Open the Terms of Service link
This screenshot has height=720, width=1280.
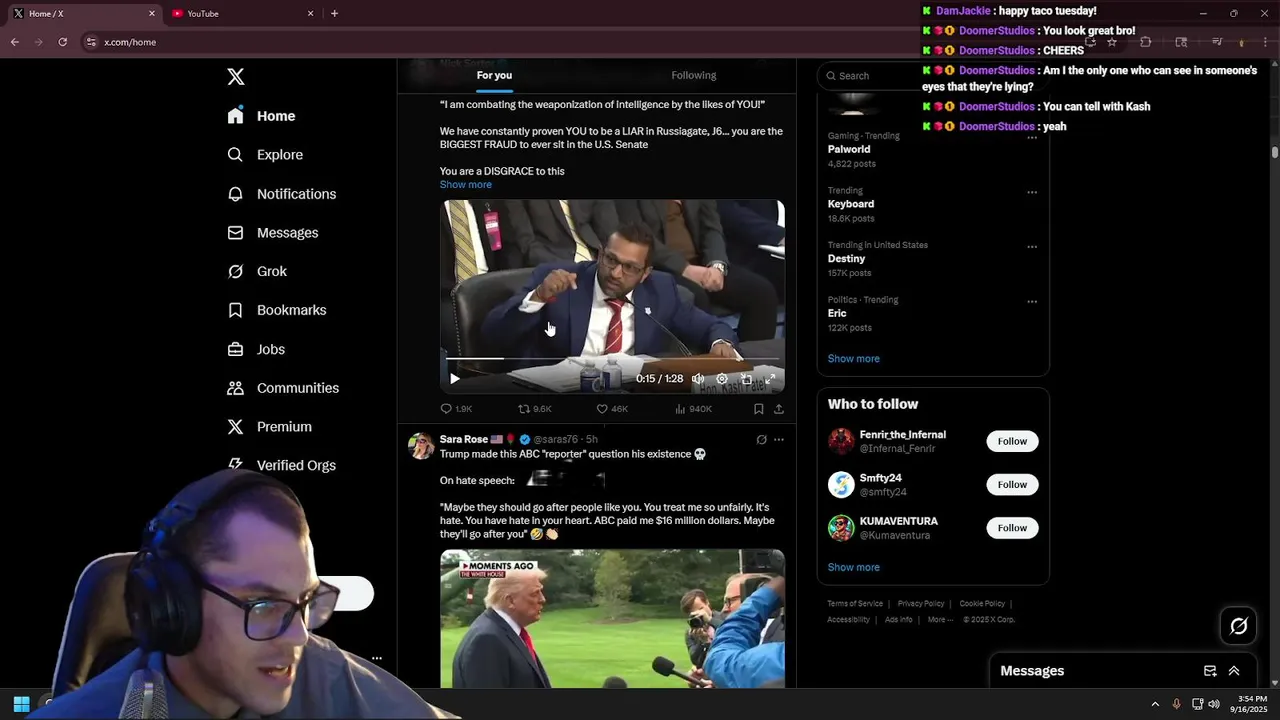tap(855, 604)
